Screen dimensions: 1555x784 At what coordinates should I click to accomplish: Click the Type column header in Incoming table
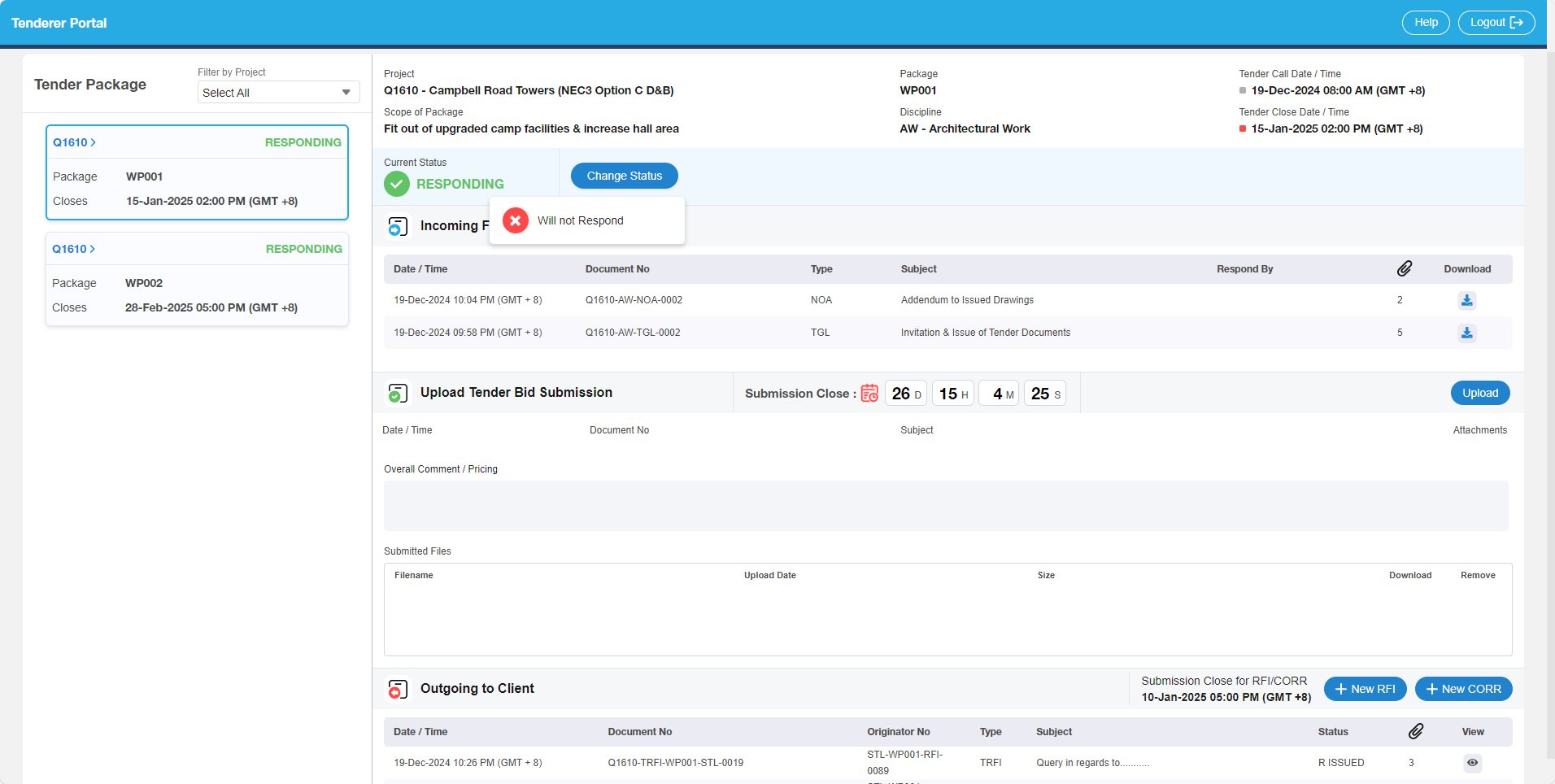point(821,269)
